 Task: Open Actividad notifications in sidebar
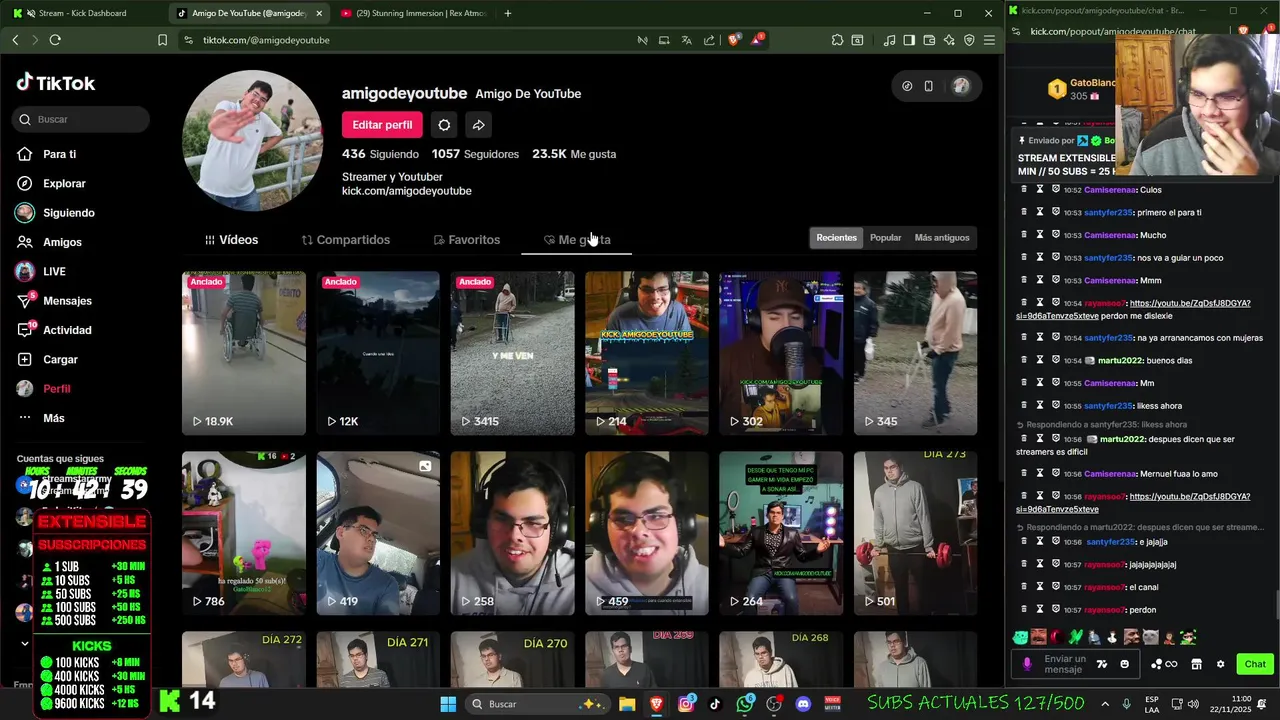67,330
